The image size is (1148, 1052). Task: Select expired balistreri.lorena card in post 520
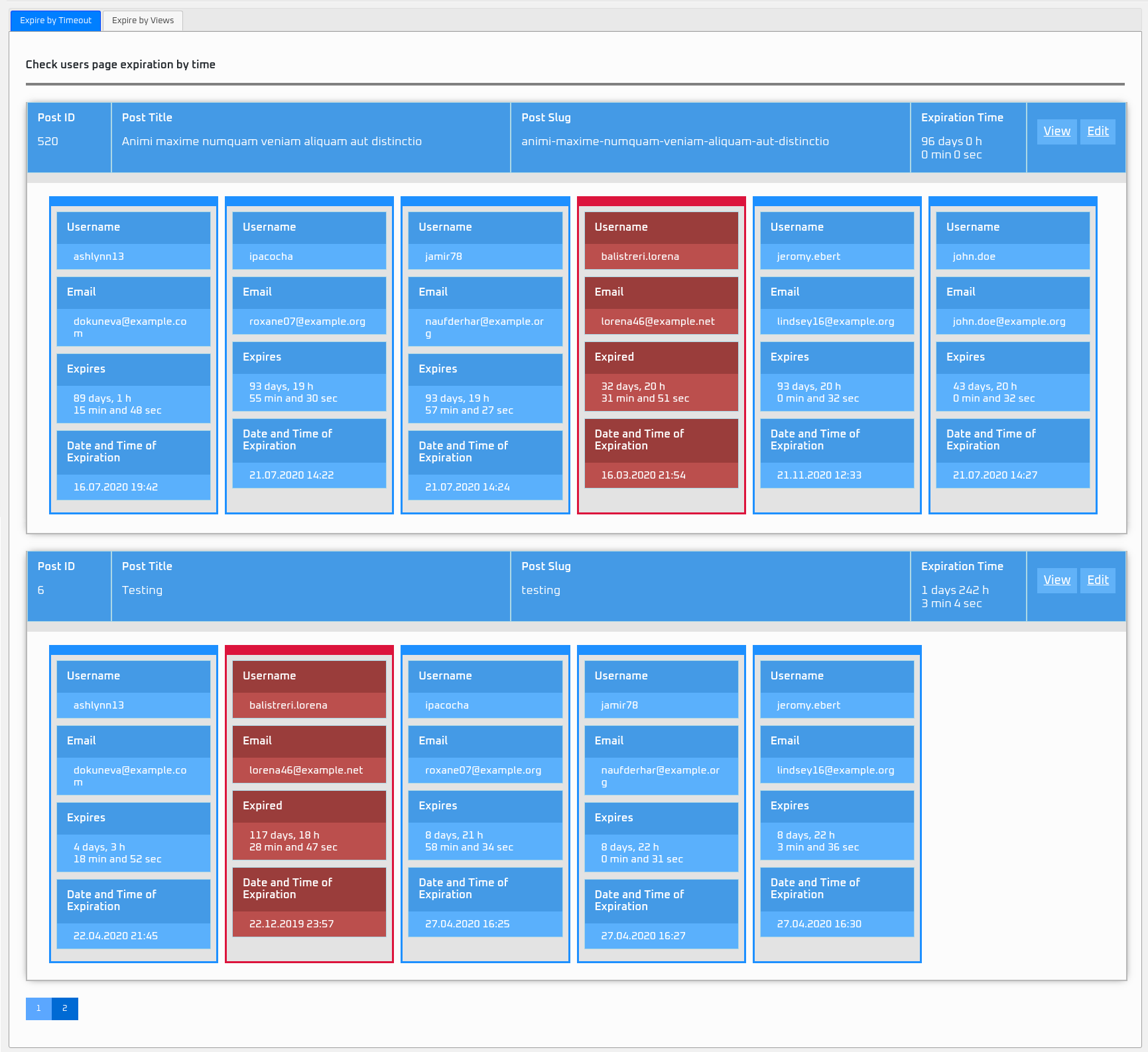[x=661, y=355]
